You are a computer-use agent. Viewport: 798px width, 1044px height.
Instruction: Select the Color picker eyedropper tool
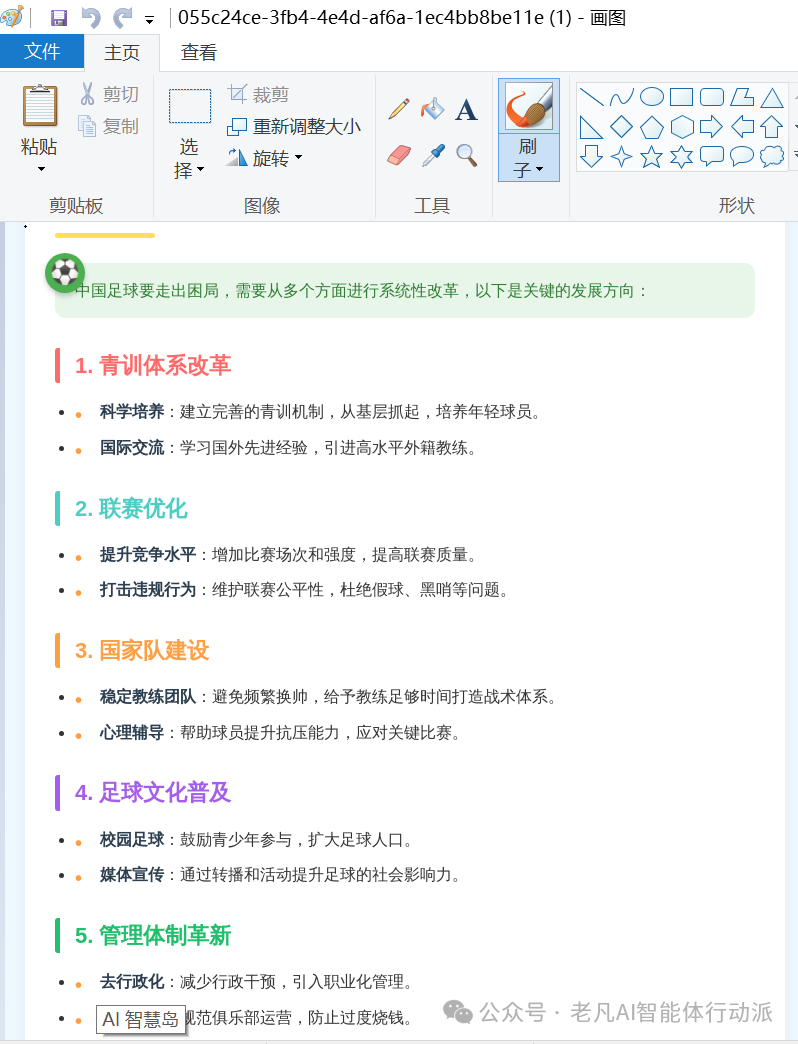coord(433,156)
